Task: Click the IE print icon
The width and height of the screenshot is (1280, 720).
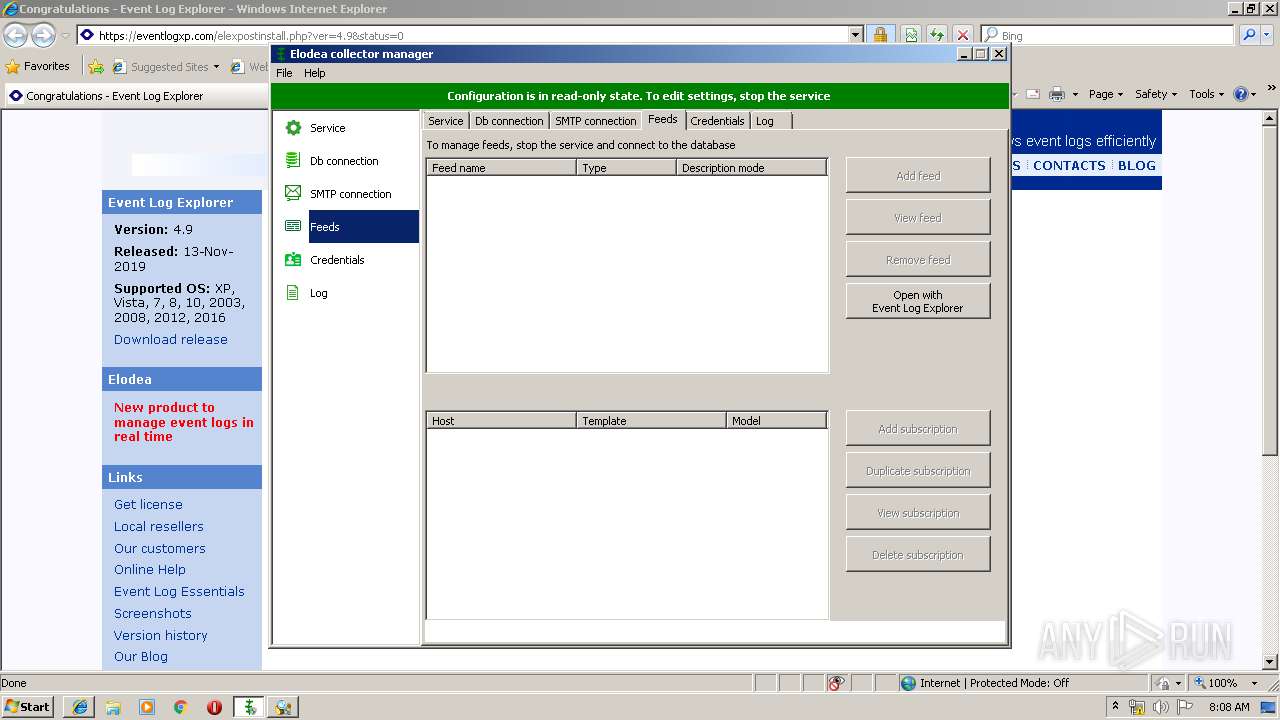Action: pyautogui.click(x=1056, y=94)
